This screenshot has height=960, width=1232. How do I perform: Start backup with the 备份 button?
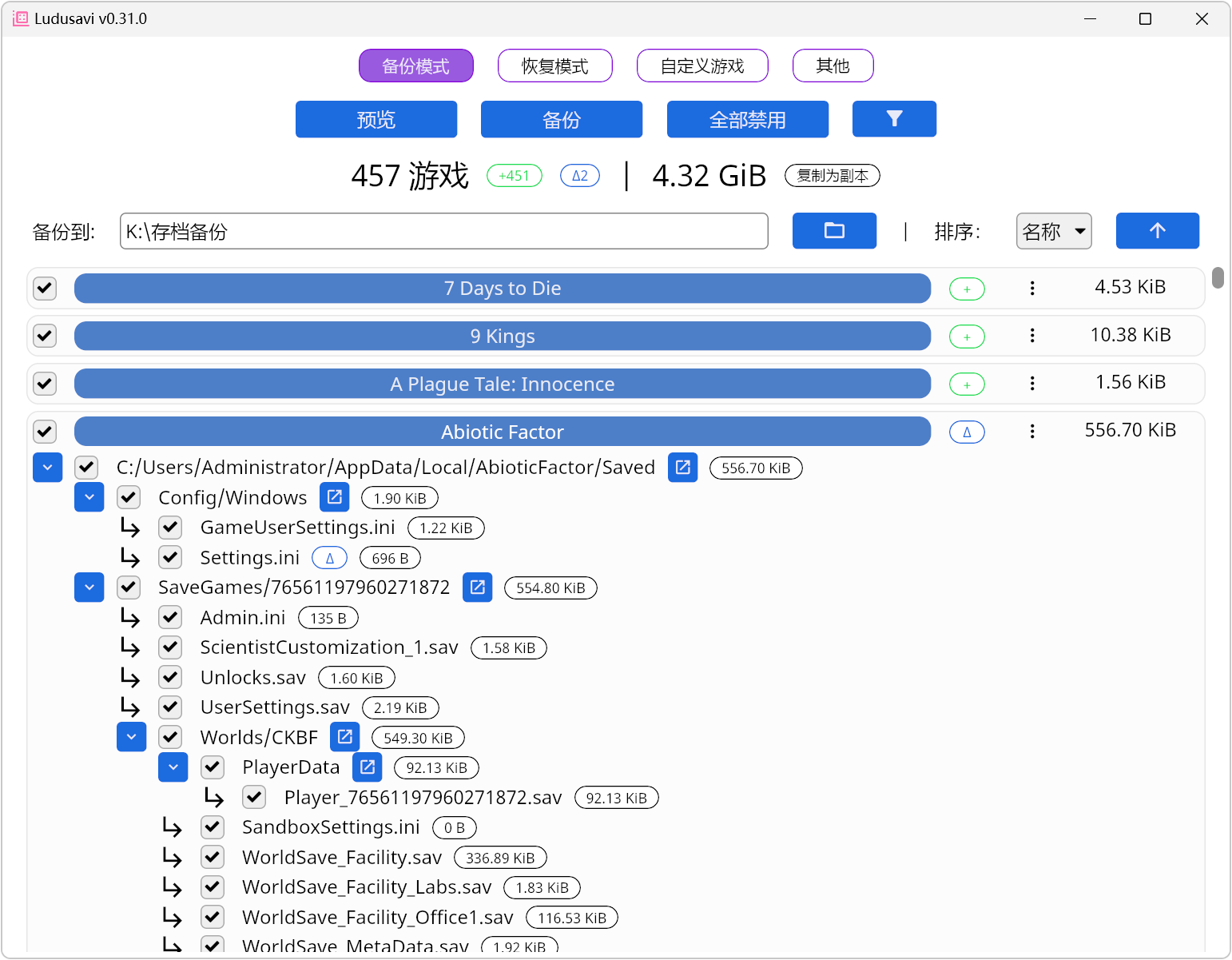pyautogui.click(x=562, y=119)
